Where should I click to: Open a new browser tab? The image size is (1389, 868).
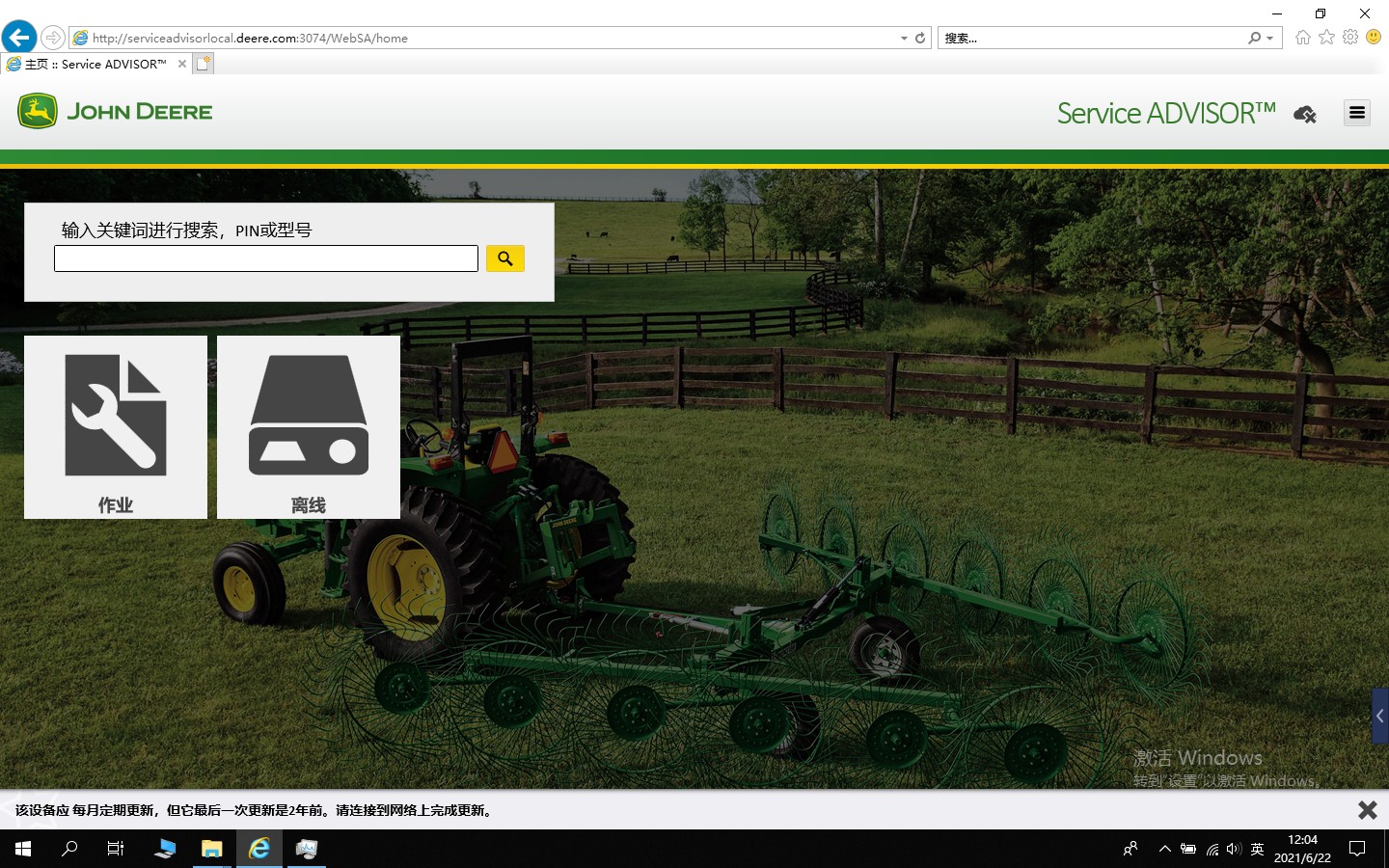[x=203, y=64]
